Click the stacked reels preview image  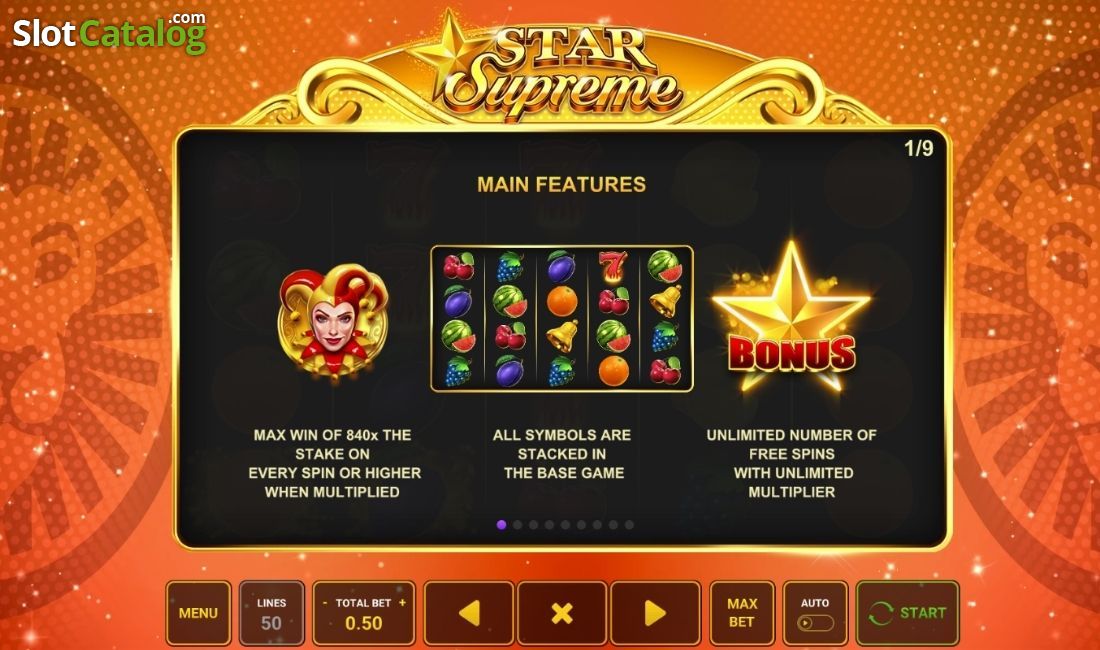562,318
